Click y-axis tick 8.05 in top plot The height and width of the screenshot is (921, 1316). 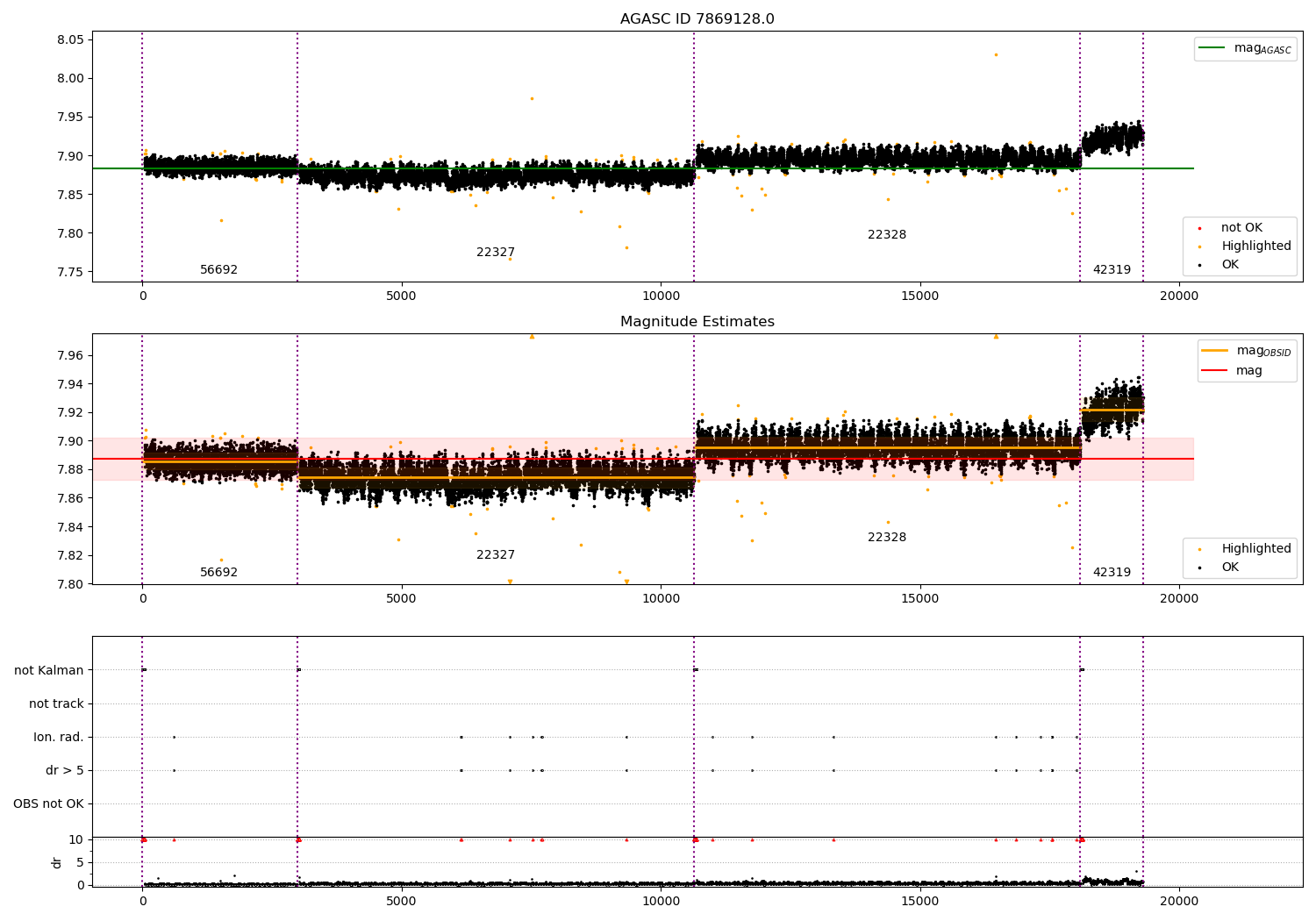(71, 40)
